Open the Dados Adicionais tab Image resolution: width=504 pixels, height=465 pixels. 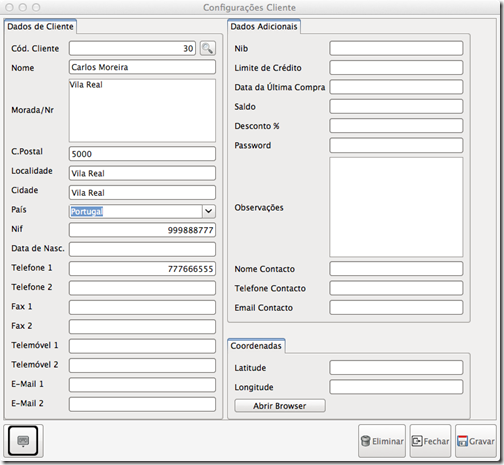pyautogui.click(x=264, y=26)
